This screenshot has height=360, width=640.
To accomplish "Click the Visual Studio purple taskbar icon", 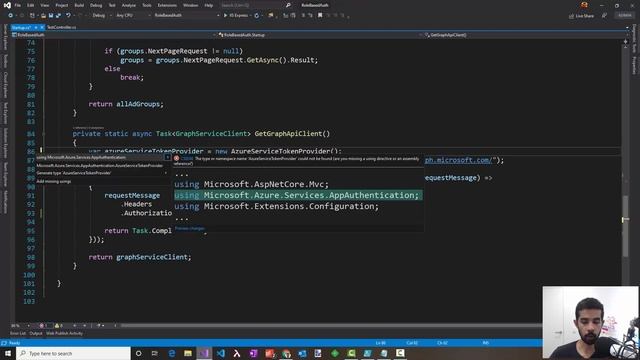I will (x=204, y=353).
